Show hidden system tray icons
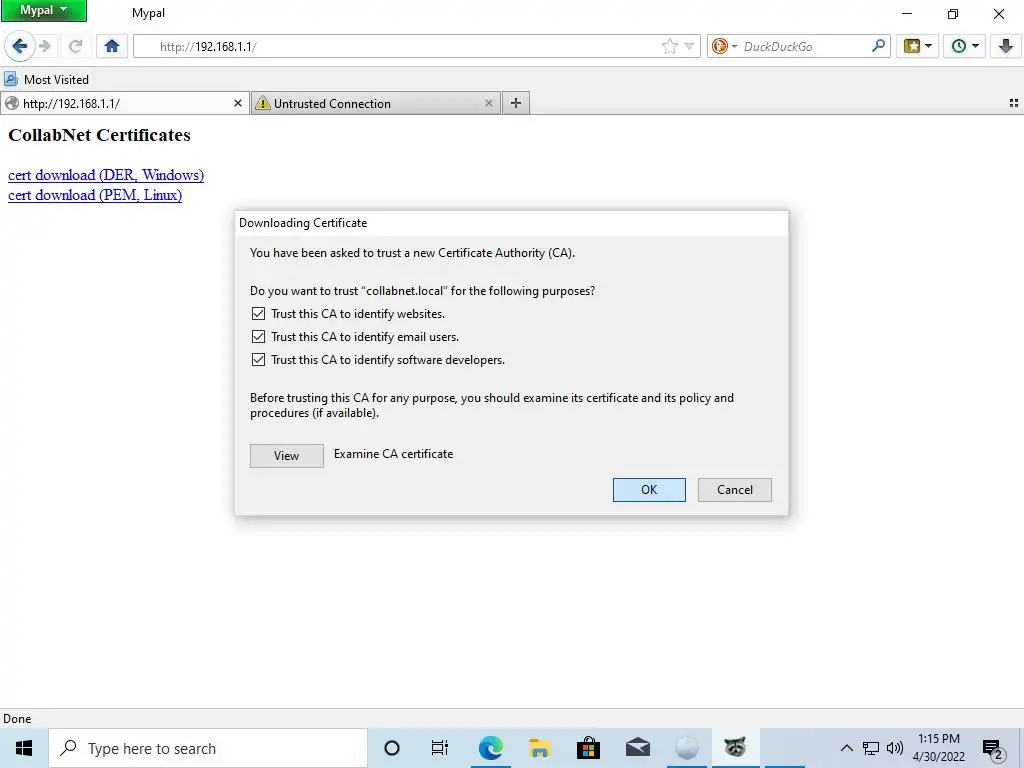 tap(846, 748)
